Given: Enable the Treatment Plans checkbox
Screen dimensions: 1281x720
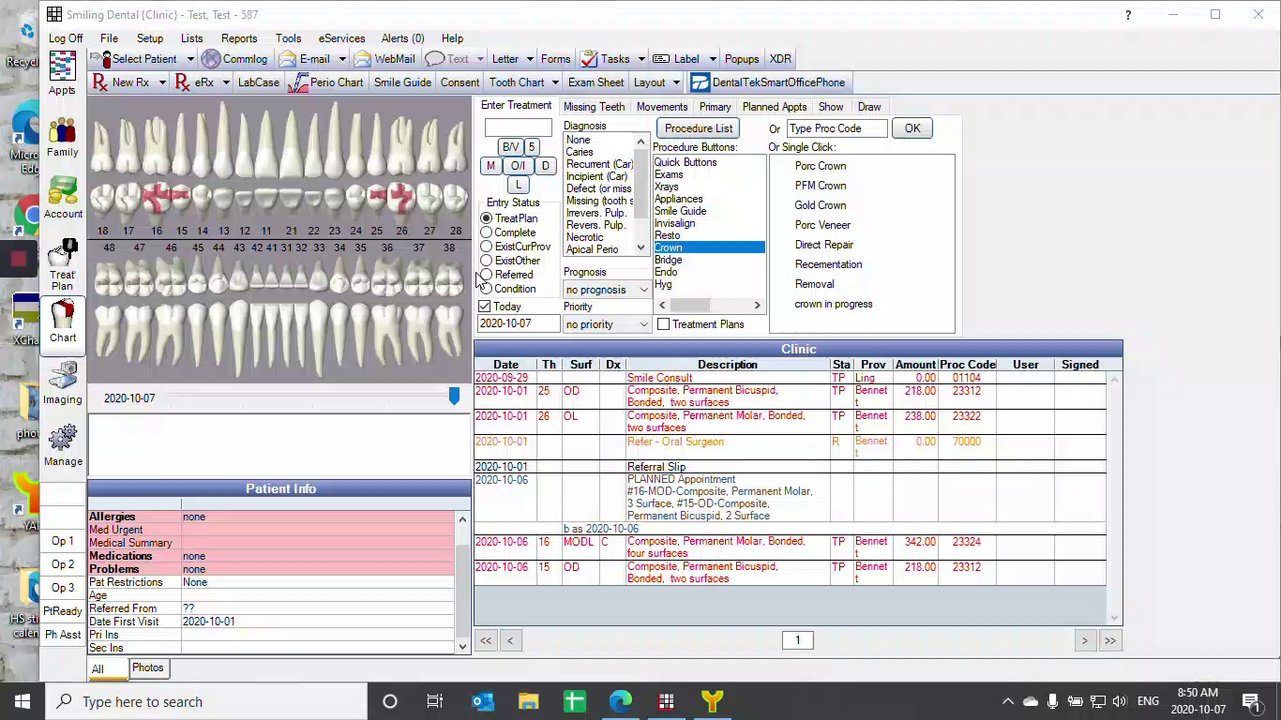Looking at the screenshot, I should pos(663,324).
